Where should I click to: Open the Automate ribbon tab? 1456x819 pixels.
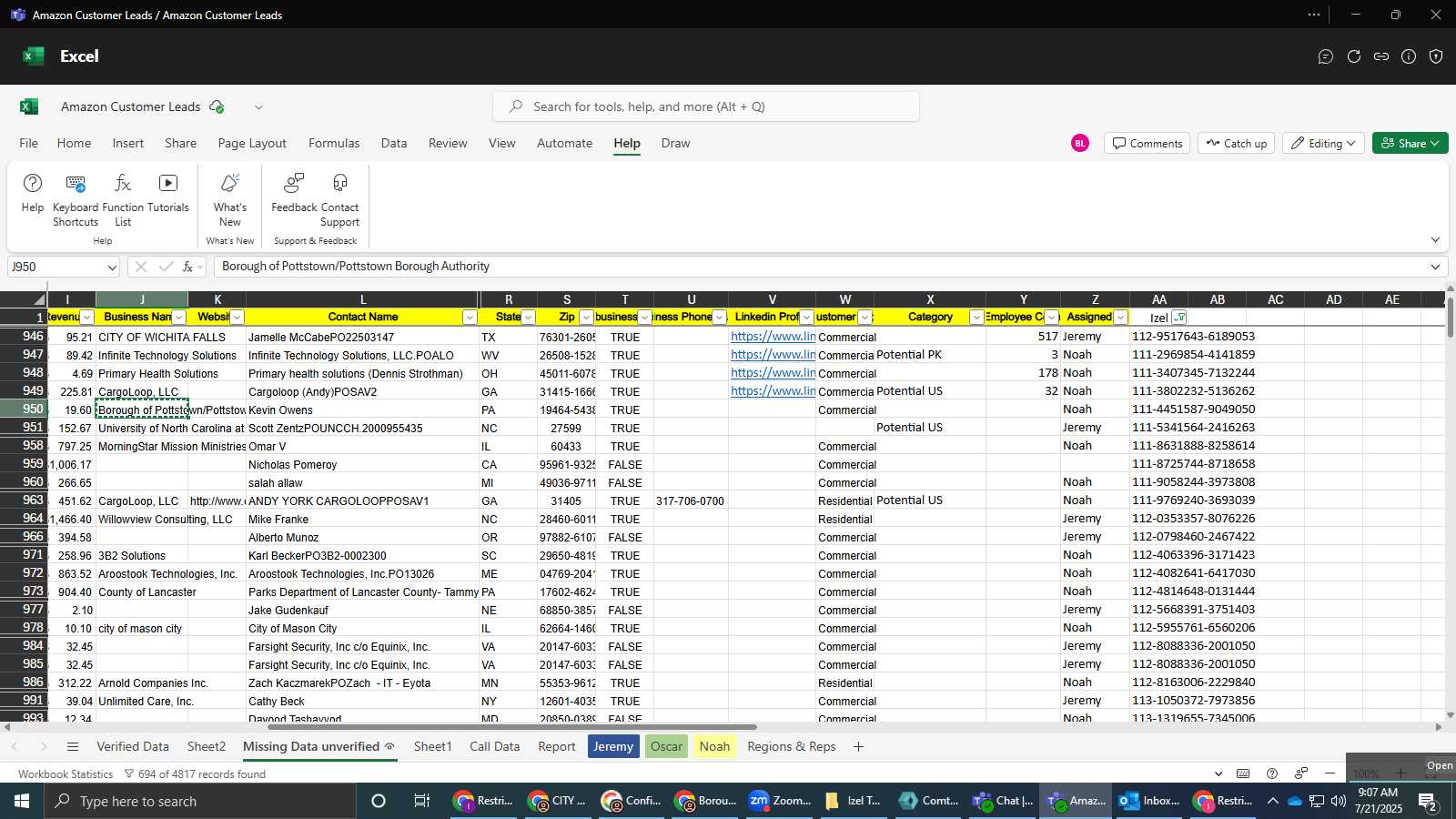click(564, 143)
